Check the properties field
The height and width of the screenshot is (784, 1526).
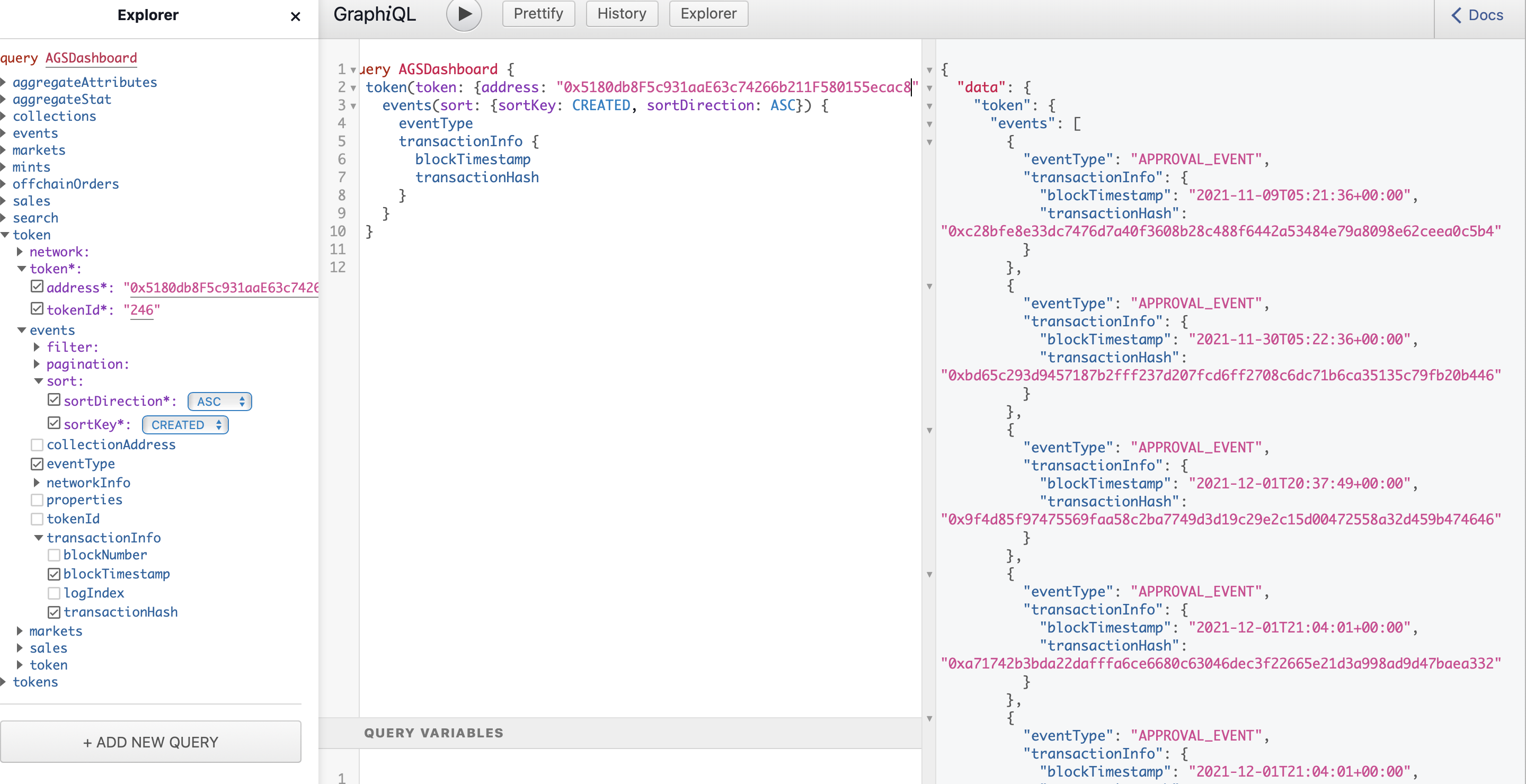click(x=37, y=501)
